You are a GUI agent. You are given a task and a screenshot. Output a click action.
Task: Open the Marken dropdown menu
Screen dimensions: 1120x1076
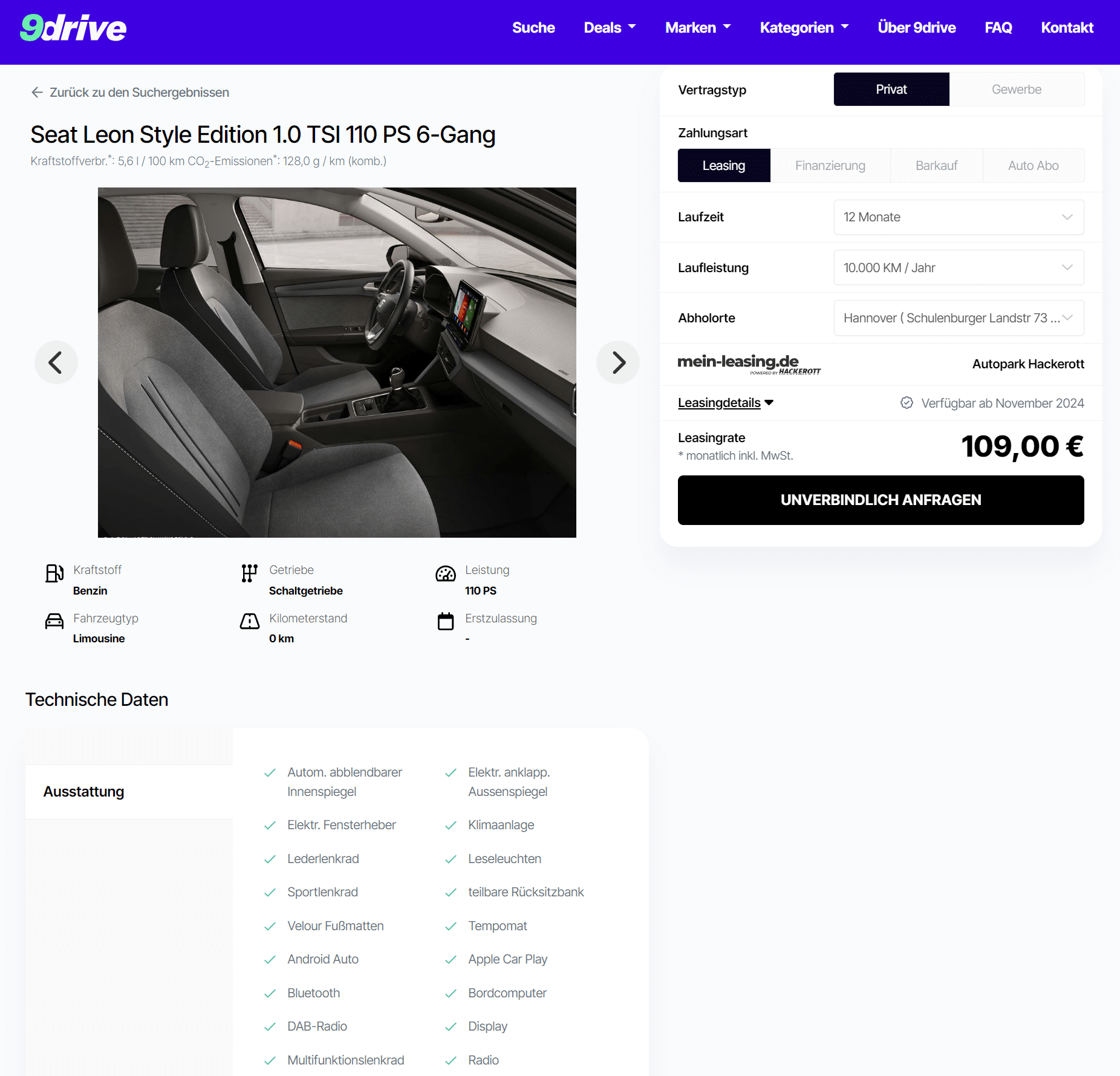(x=698, y=28)
